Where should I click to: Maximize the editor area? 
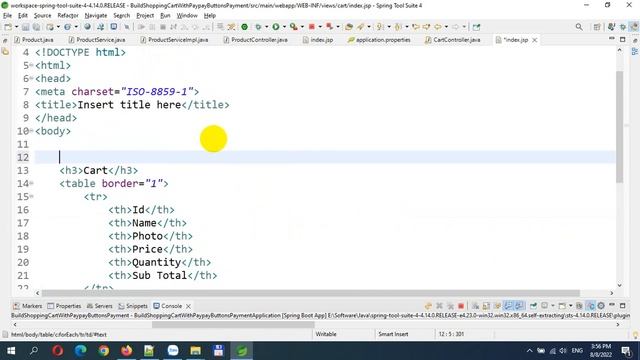[x=622, y=39]
